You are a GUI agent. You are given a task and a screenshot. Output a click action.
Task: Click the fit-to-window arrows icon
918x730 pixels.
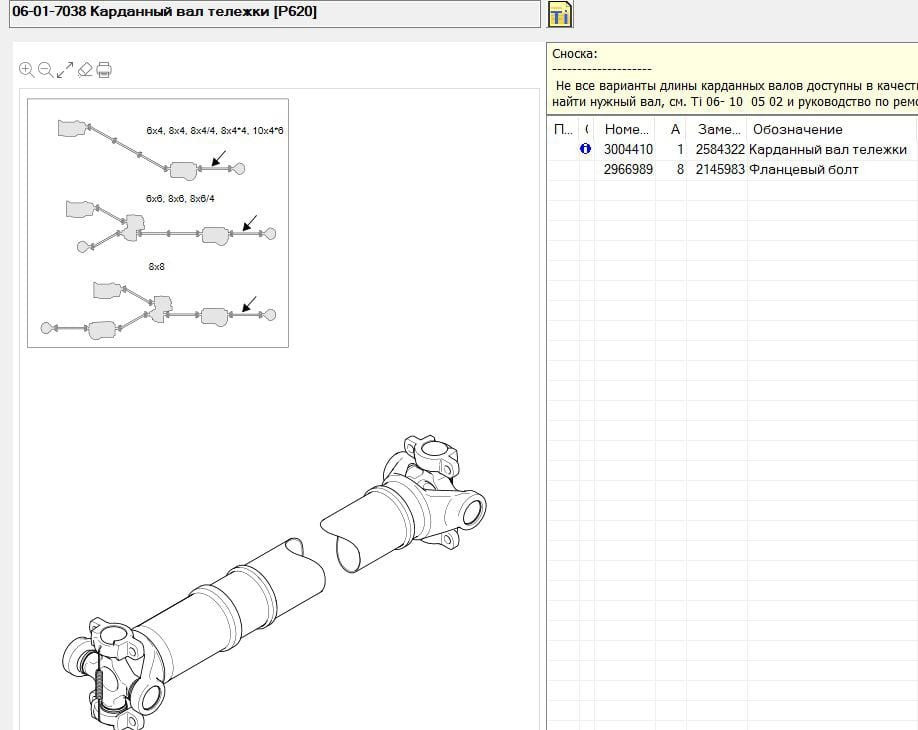tap(65, 70)
